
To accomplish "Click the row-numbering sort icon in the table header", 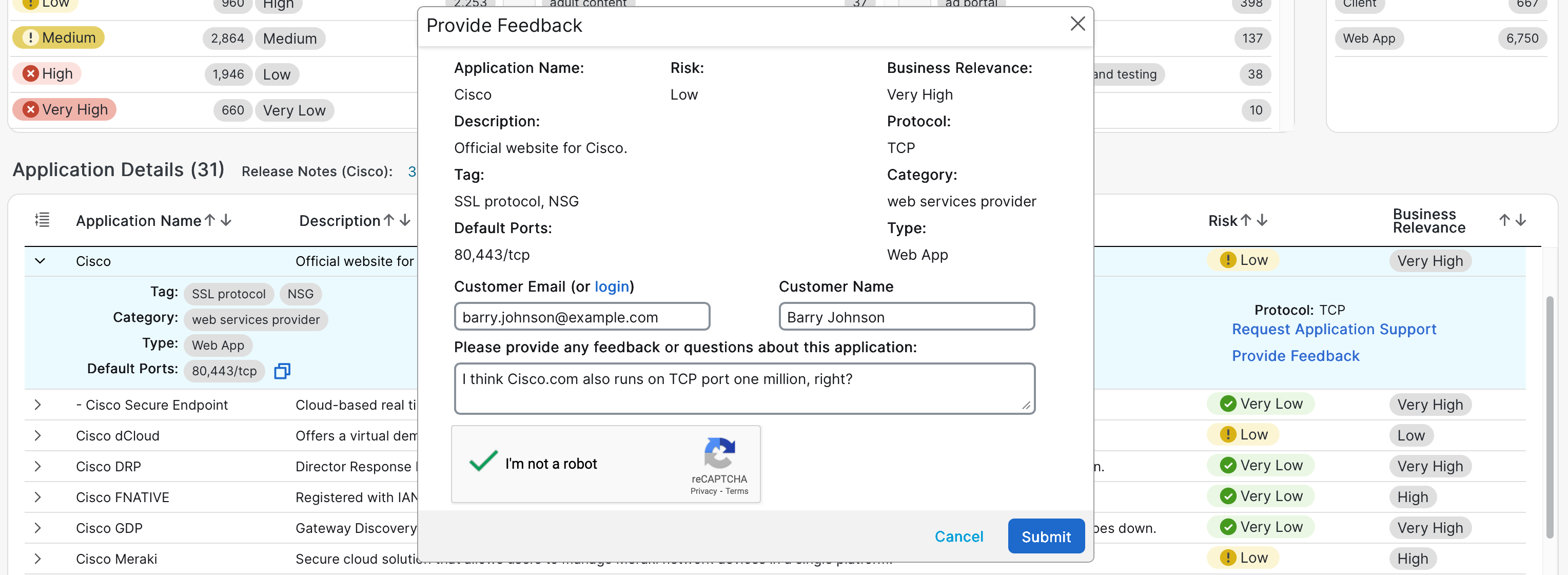I will (42, 220).
